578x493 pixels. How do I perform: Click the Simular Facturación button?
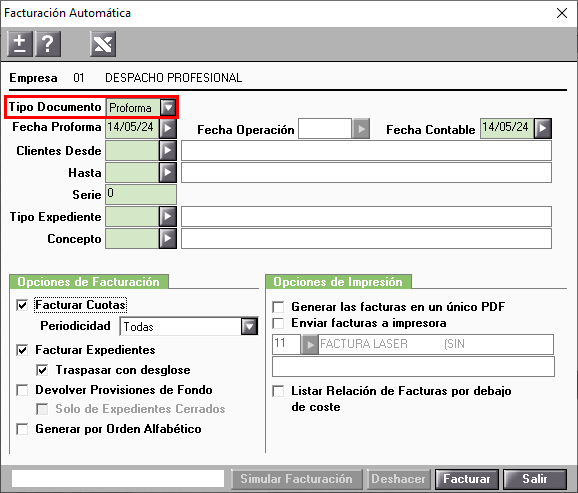296,479
